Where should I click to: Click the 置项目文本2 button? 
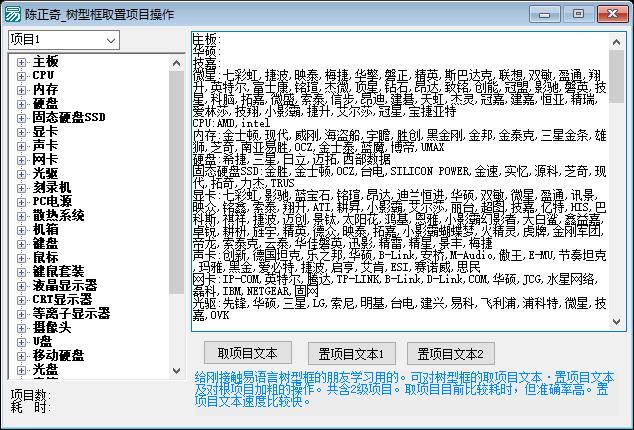(x=450, y=354)
